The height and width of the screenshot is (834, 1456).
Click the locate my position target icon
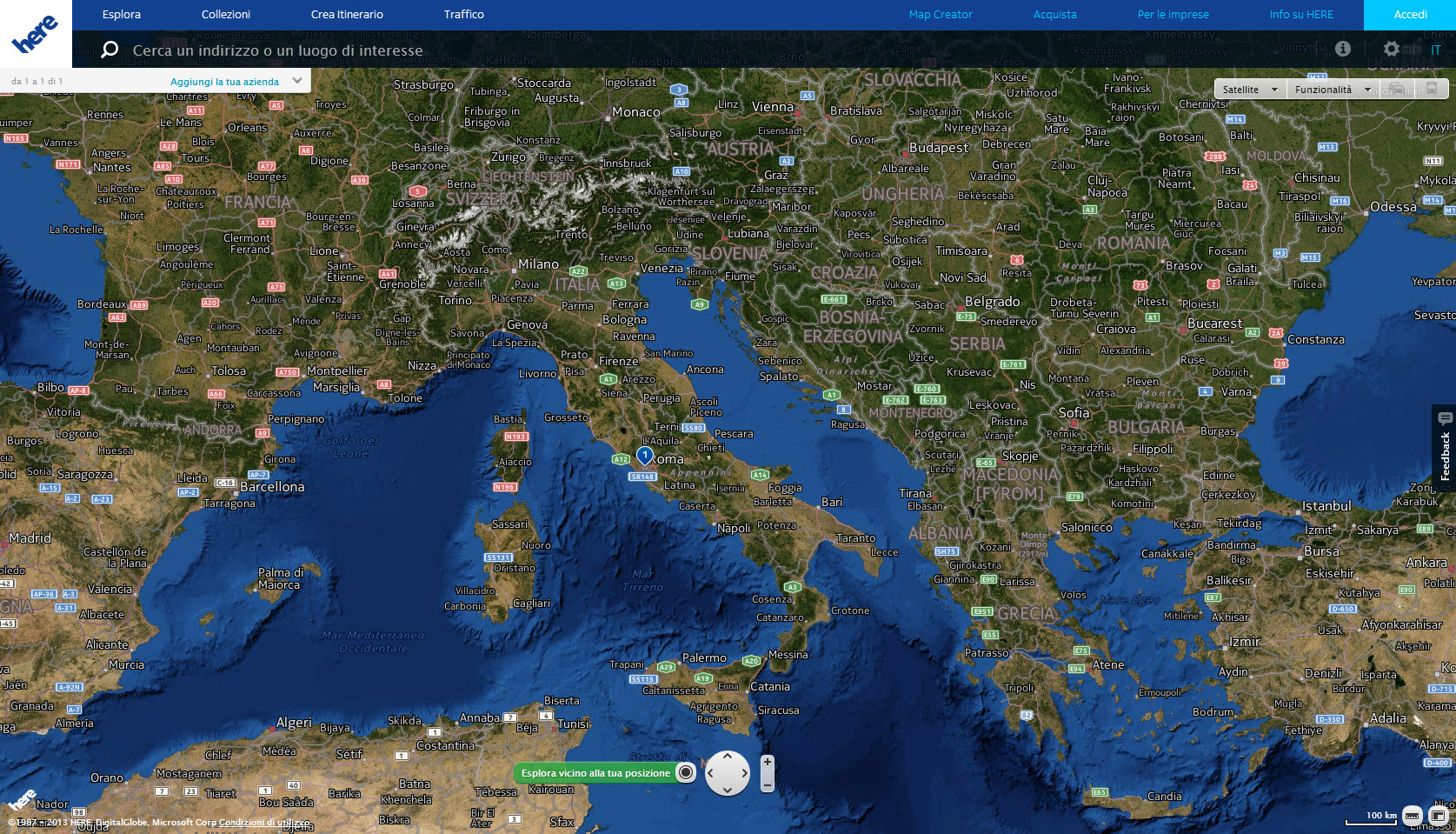(686, 772)
